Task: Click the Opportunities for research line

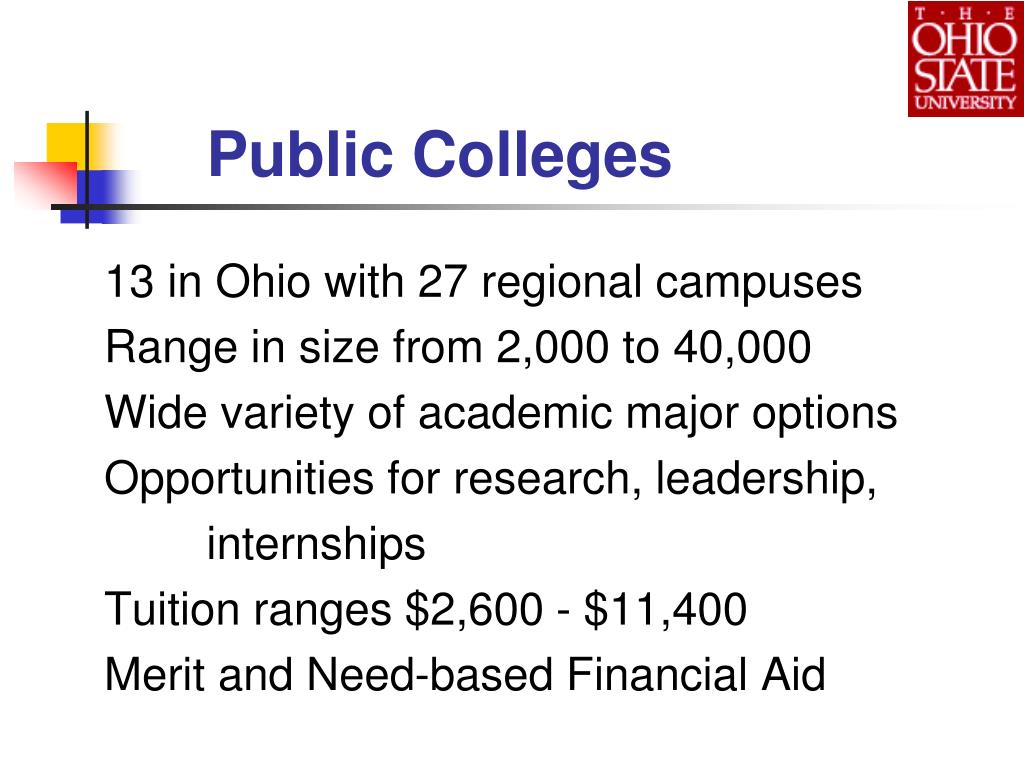Action: [490, 479]
